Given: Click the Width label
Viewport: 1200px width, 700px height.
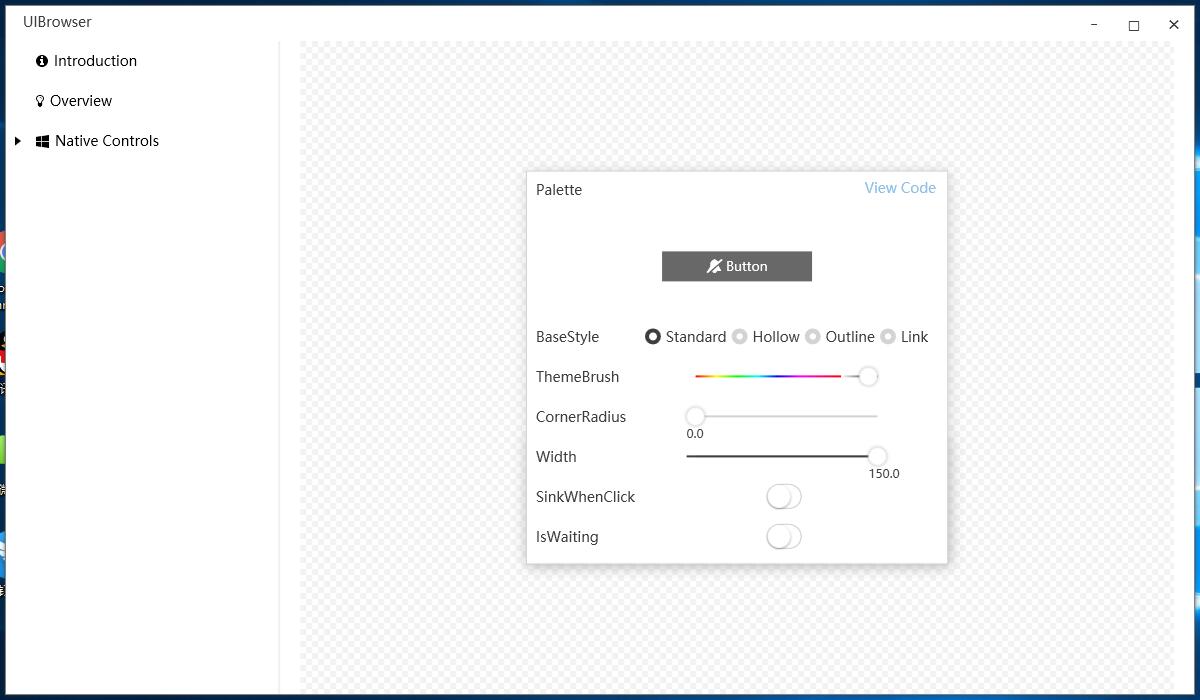Looking at the screenshot, I should (556, 457).
